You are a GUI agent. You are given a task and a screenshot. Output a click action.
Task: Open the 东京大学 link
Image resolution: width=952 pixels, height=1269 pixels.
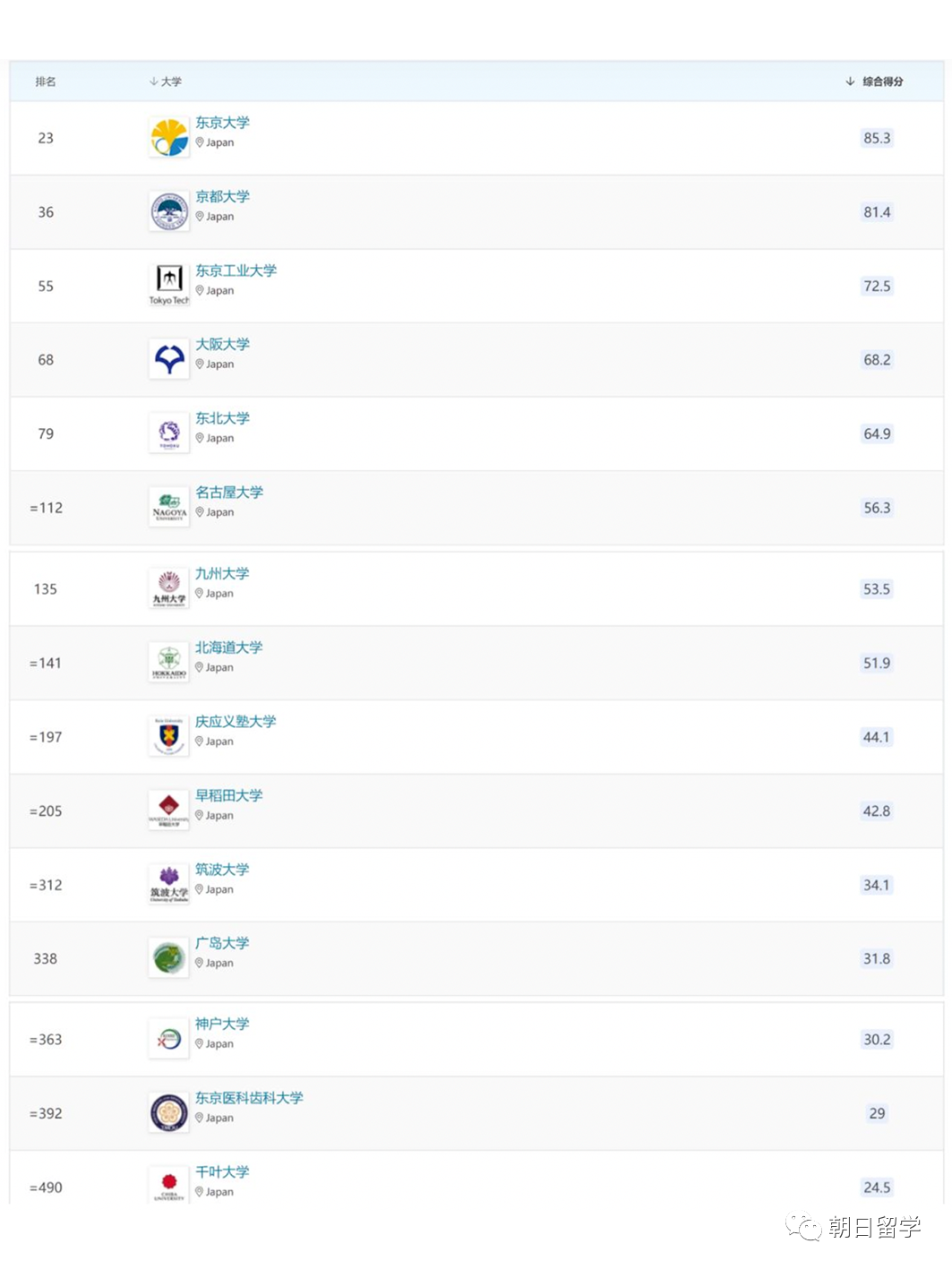[223, 123]
